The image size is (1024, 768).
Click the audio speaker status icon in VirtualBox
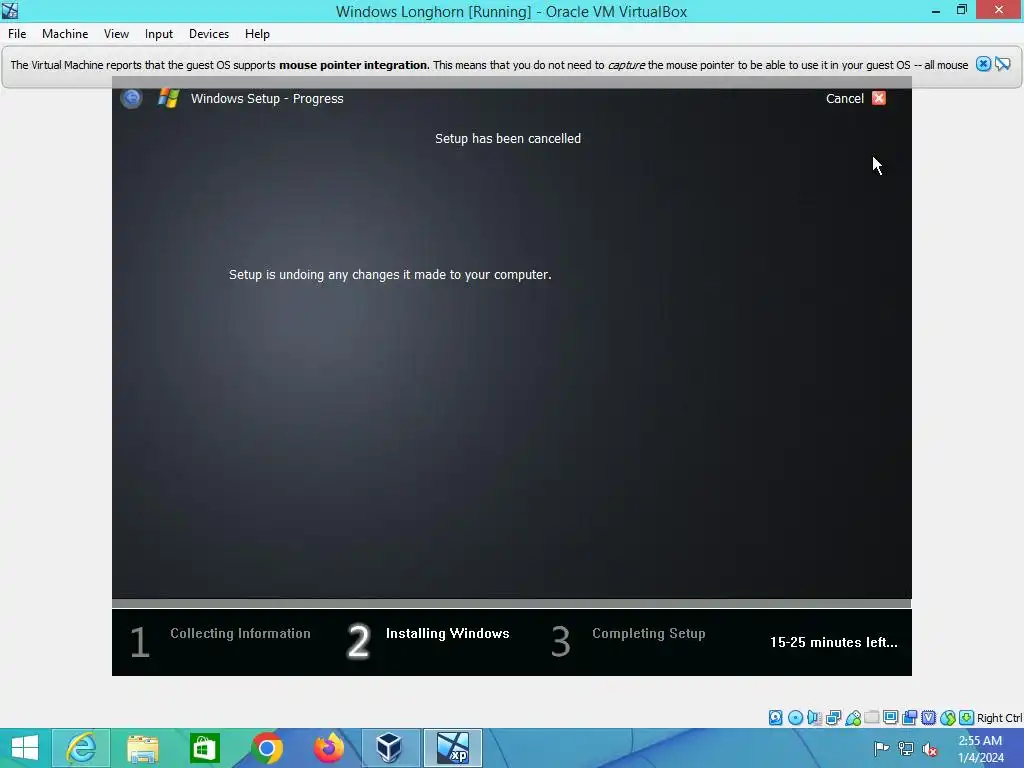coord(814,718)
